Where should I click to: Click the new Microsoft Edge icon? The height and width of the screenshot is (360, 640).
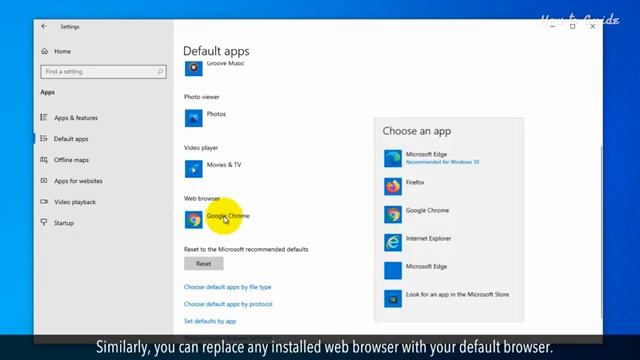click(393, 158)
